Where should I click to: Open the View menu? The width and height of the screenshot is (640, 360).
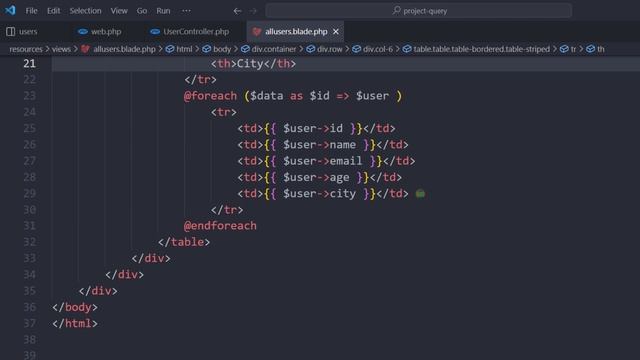click(119, 11)
